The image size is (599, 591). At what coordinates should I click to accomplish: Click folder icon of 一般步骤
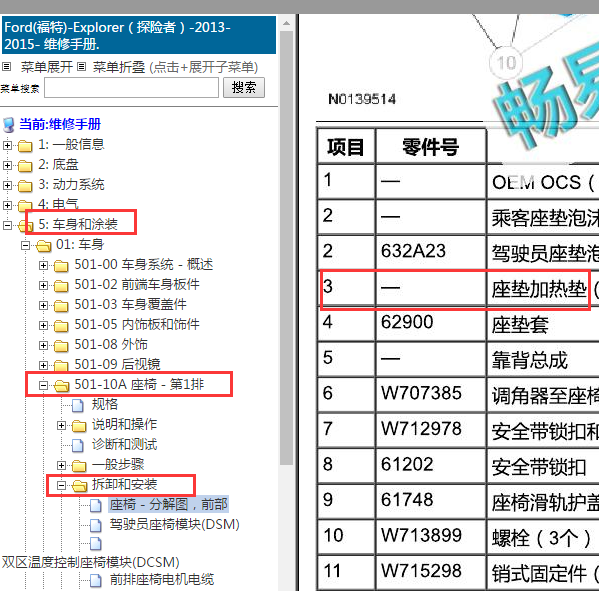click(79, 465)
